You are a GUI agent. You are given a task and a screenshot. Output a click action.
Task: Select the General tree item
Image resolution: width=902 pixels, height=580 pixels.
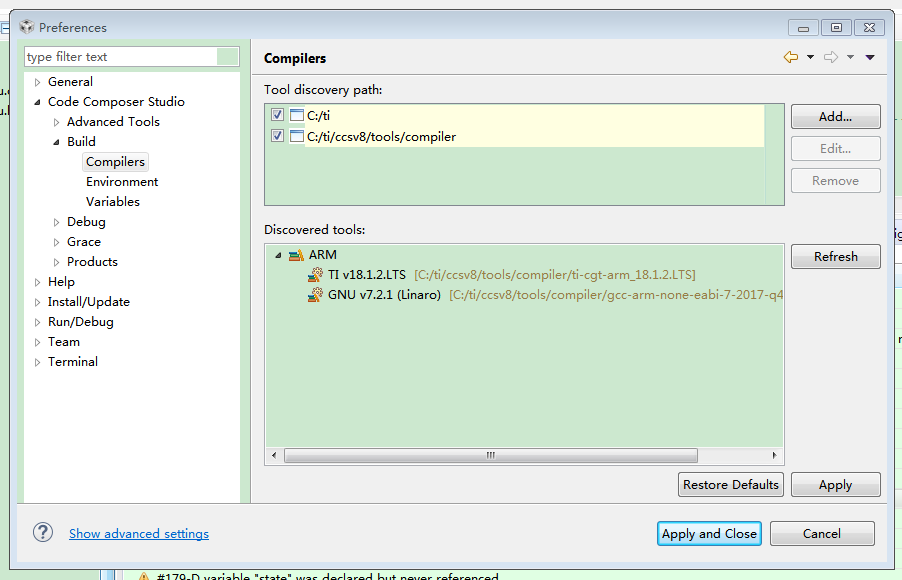coord(70,82)
